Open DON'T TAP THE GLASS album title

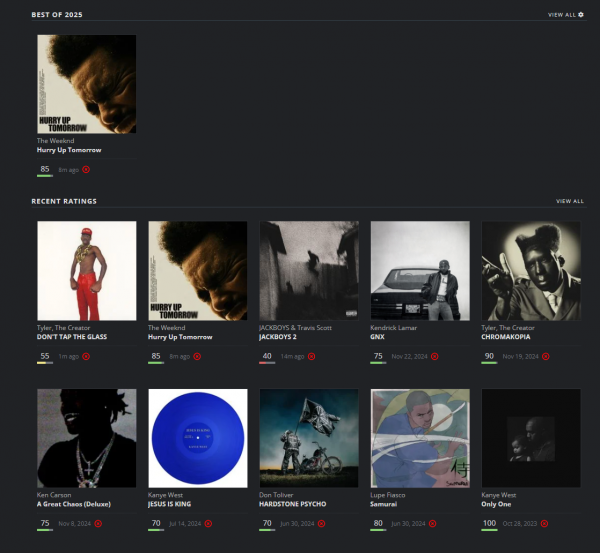[x=72, y=337]
